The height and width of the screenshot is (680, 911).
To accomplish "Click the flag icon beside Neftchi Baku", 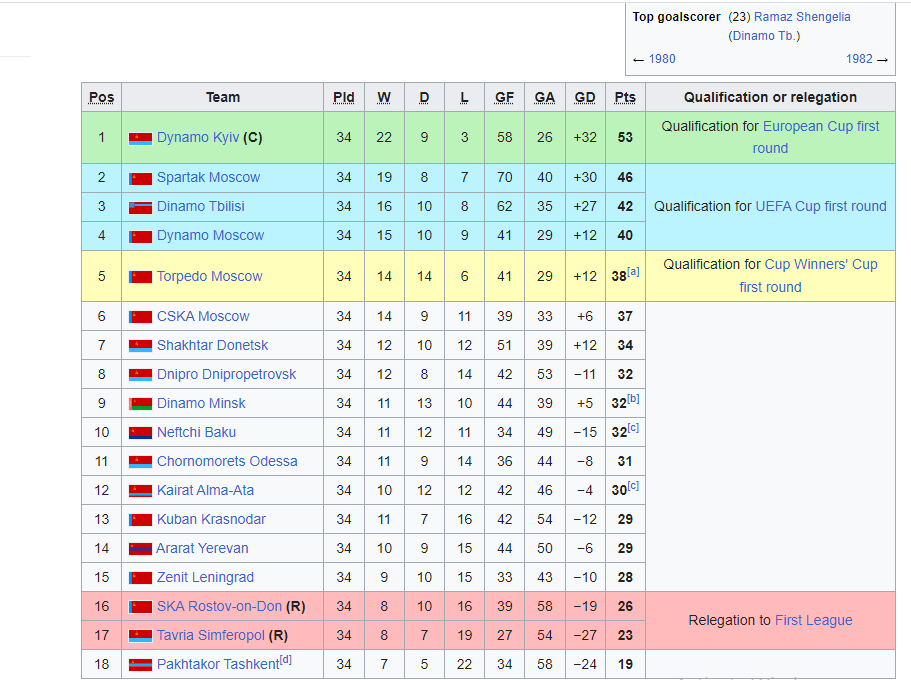I will click(140, 433).
